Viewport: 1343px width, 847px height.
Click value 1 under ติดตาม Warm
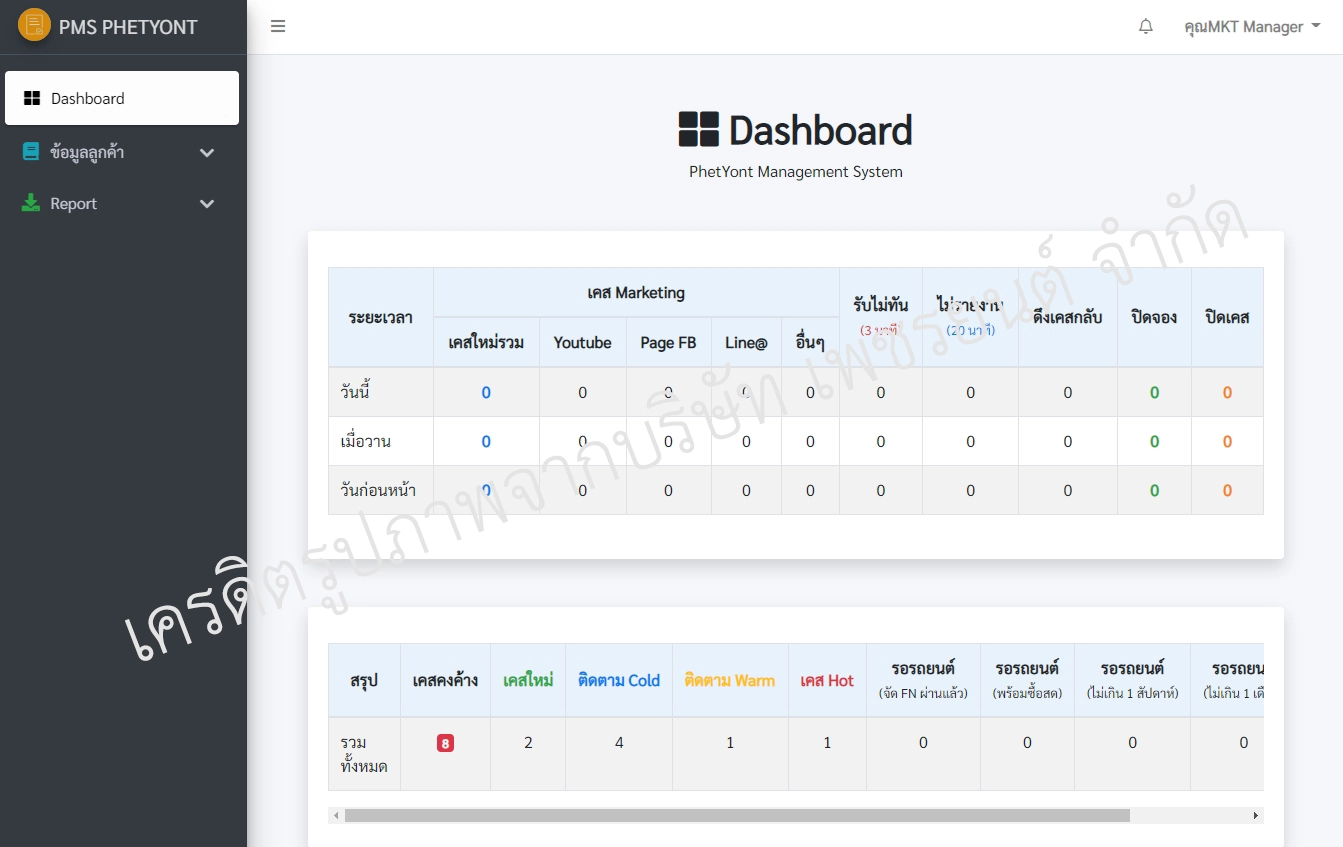(x=730, y=743)
